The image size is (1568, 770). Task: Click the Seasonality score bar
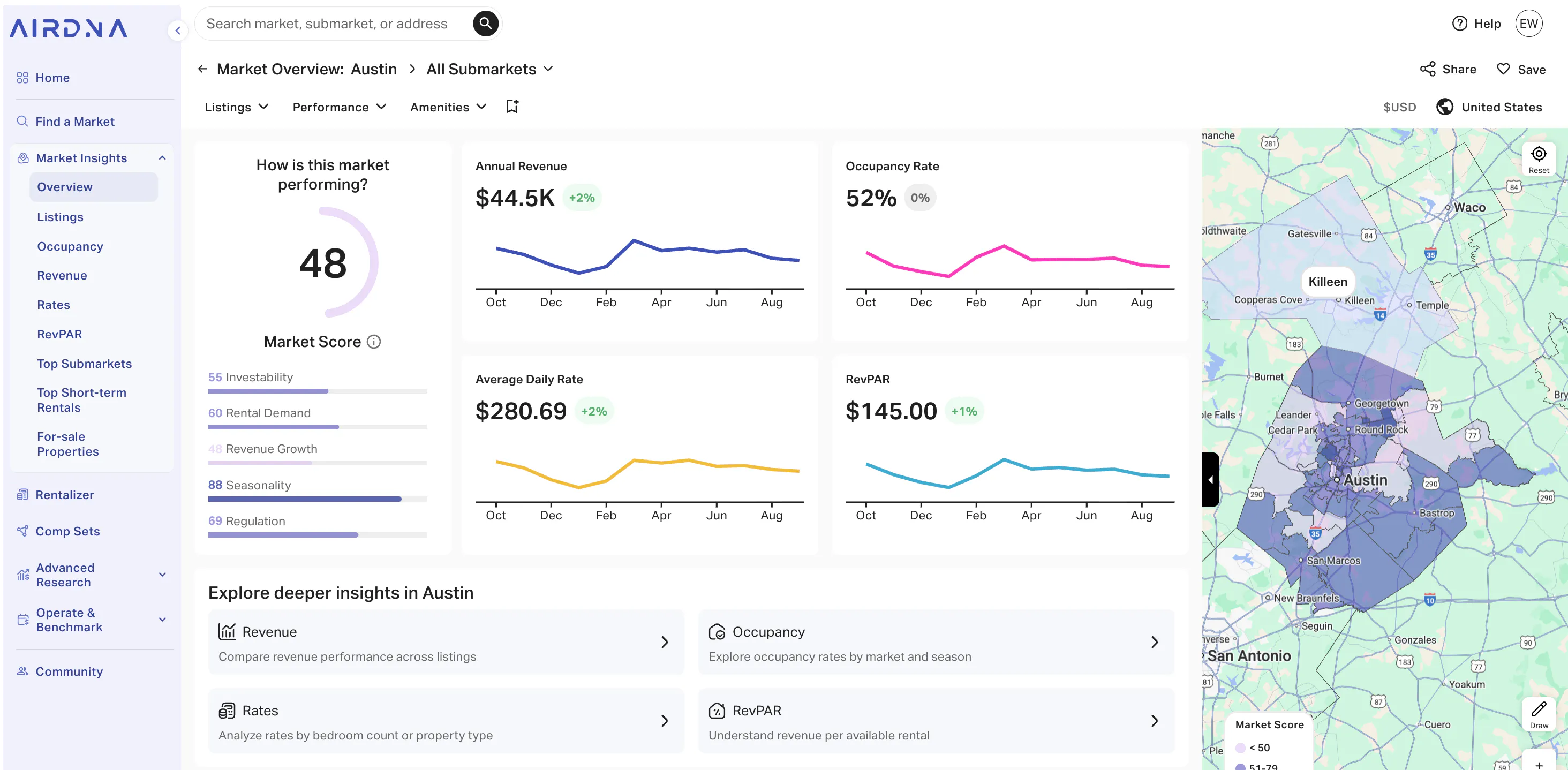(317, 499)
